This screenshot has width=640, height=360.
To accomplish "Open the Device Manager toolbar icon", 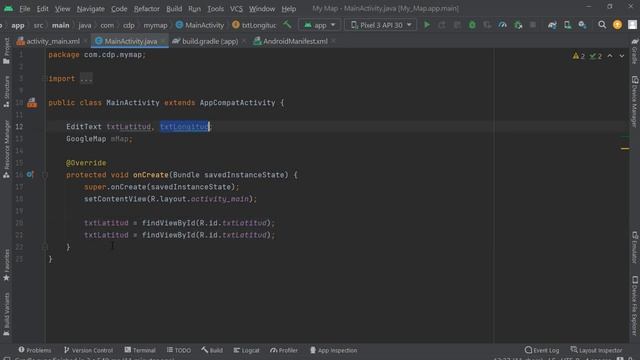I will click(567, 25).
